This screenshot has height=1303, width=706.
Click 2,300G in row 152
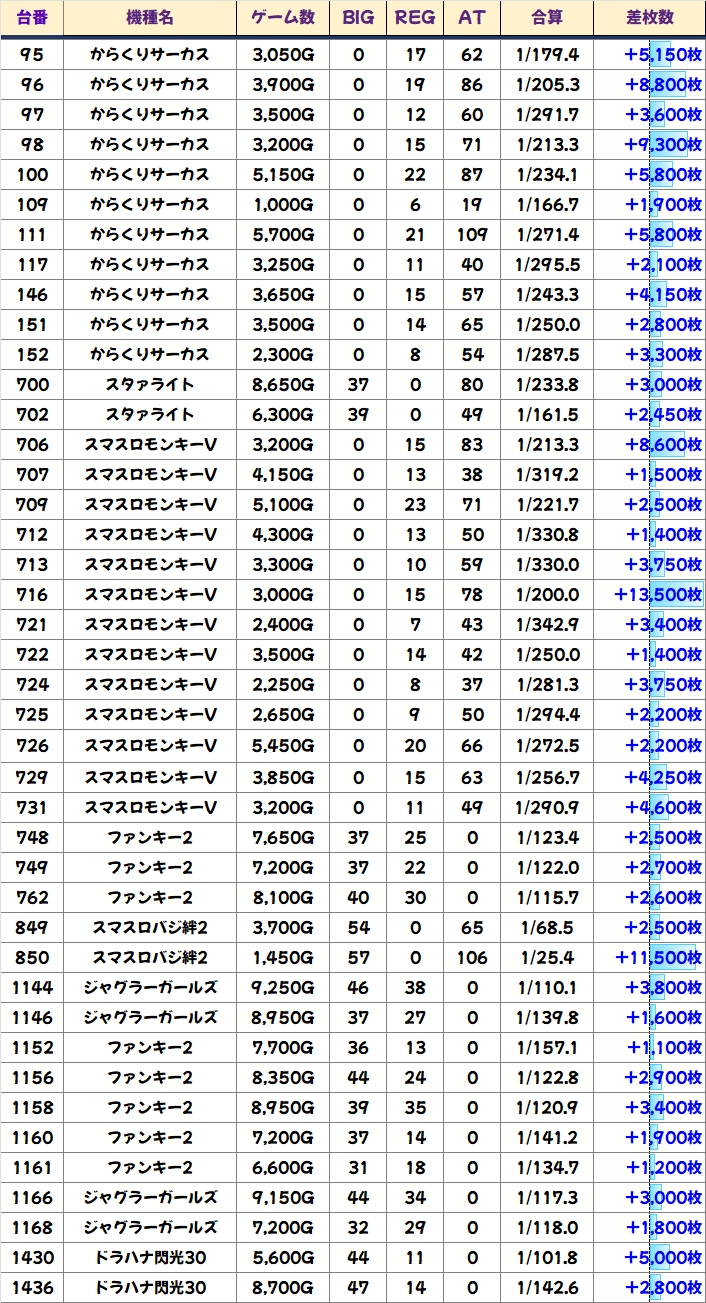[283, 354]
